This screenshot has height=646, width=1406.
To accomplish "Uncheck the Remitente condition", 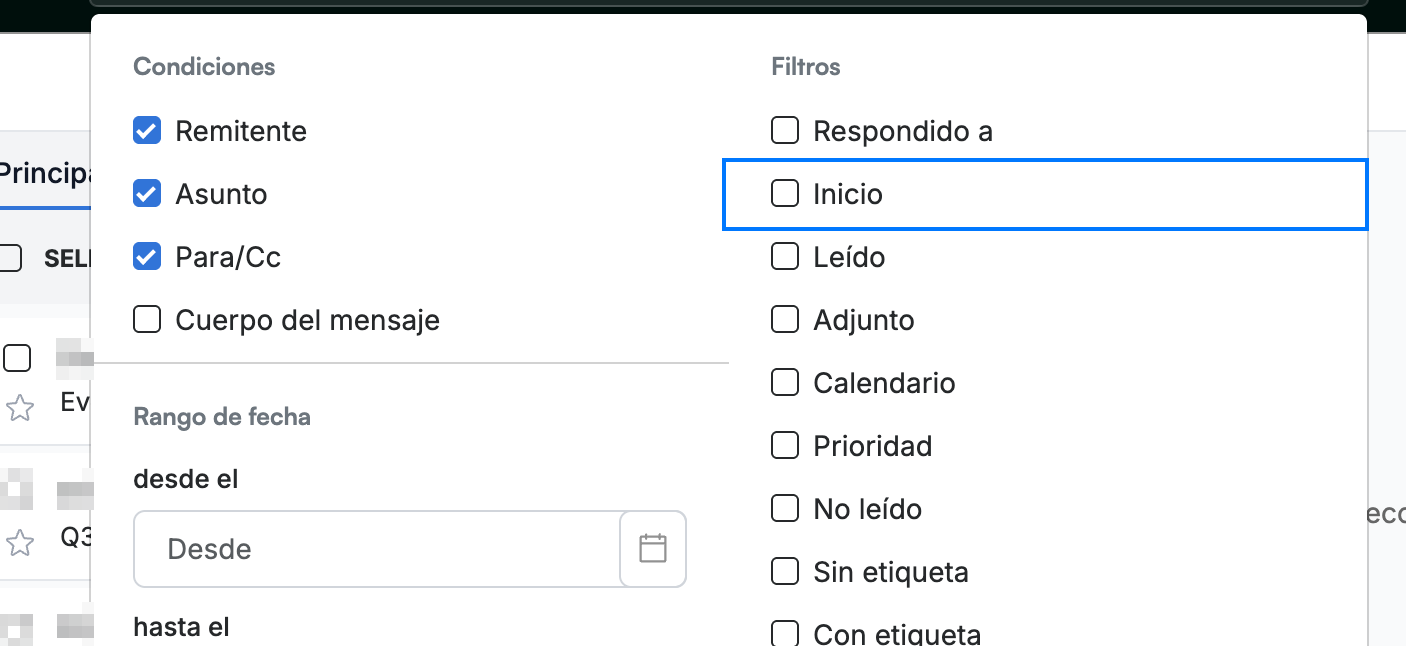I will pos(147,131).
